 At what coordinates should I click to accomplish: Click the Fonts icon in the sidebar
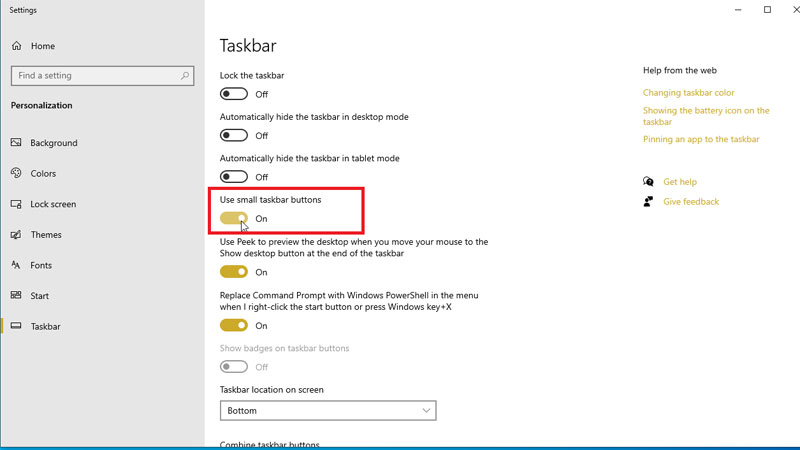click(x=17, y=265)
